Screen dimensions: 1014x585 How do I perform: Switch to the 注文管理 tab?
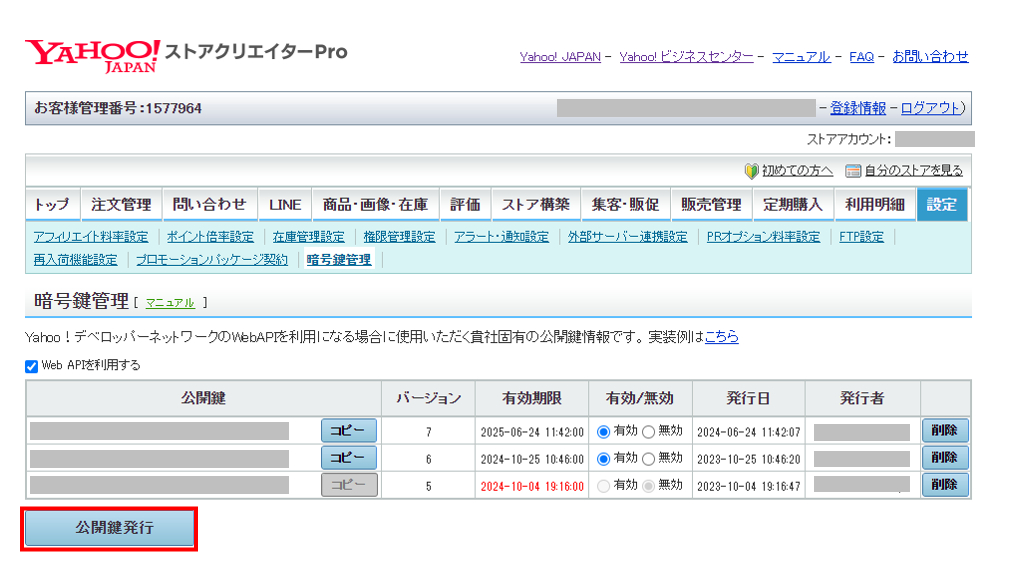121,205
